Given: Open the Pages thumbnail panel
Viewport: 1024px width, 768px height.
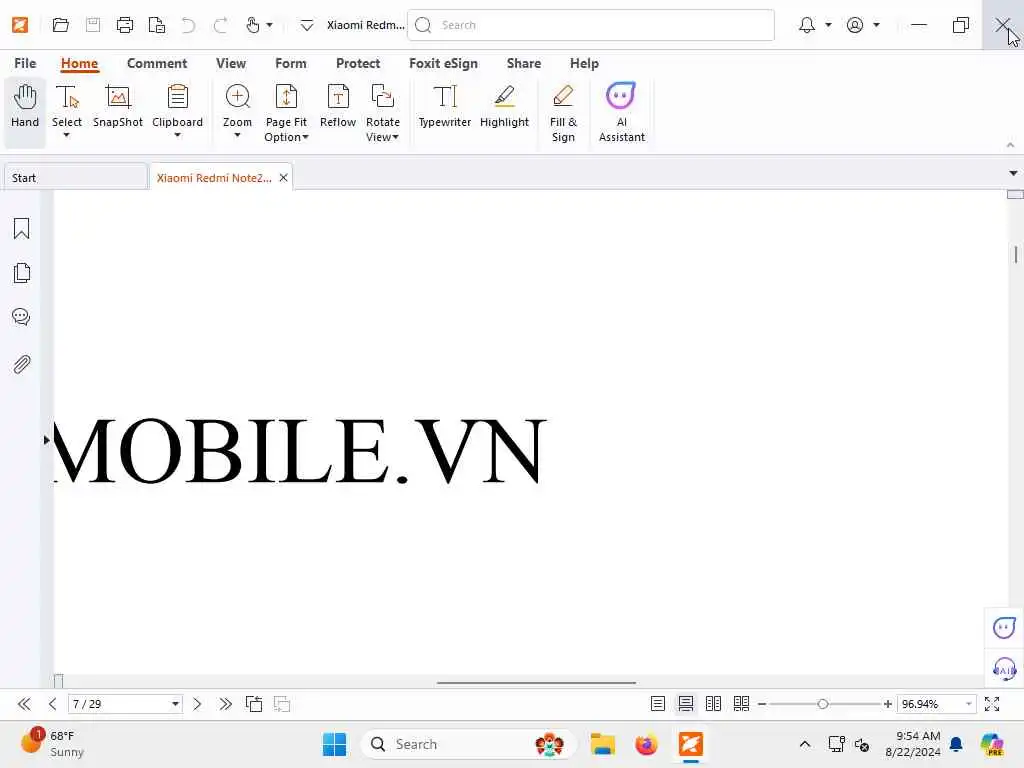Looking at the screenshot, I should click(x=22, y=273).
